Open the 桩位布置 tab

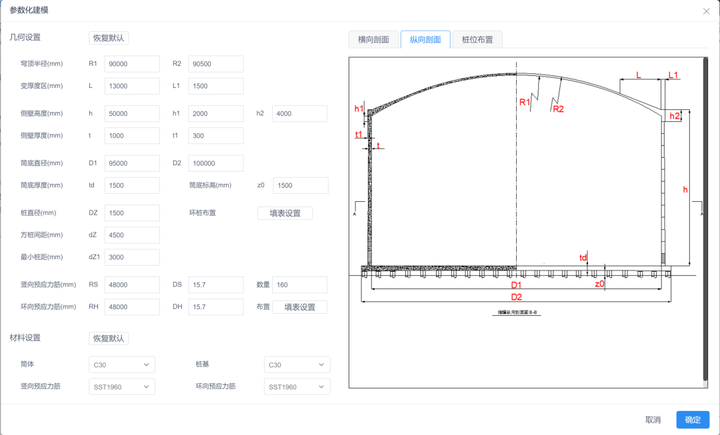pos(477,40)
